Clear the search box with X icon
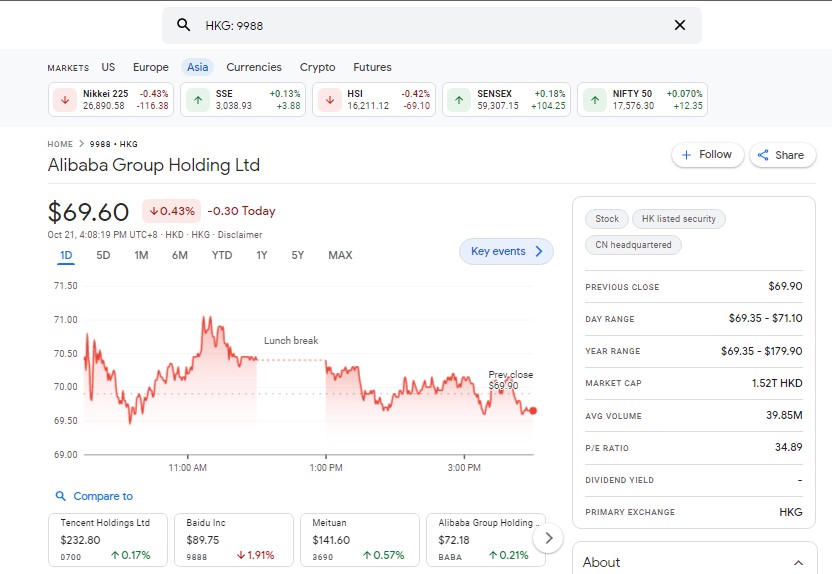Image resolution: width=832 pixels, height=574 pixels. [680, 25]
